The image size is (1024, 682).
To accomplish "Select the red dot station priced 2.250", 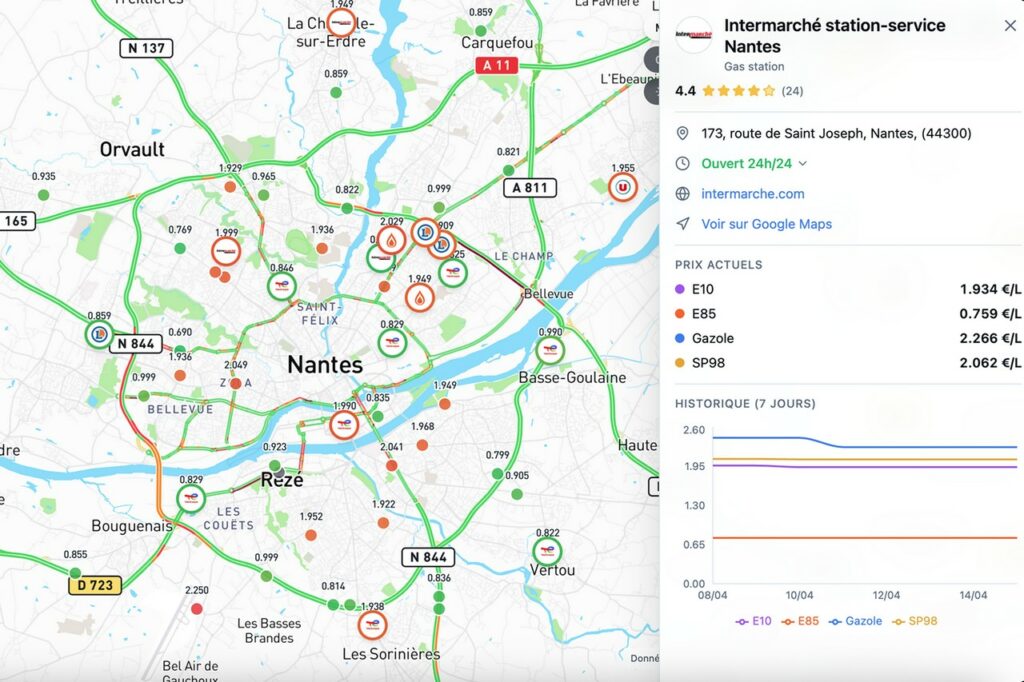I will pyautogui.click(x=197, y=608).
